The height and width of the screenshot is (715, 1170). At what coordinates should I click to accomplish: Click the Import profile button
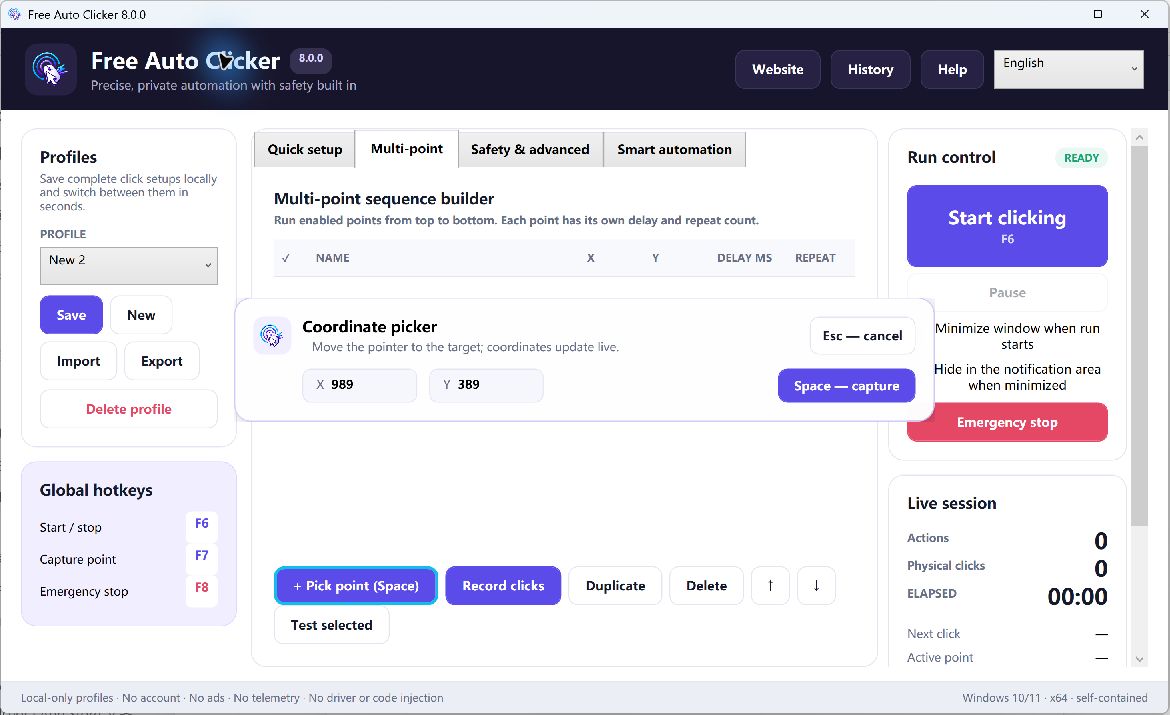click(x=78, y=361)
